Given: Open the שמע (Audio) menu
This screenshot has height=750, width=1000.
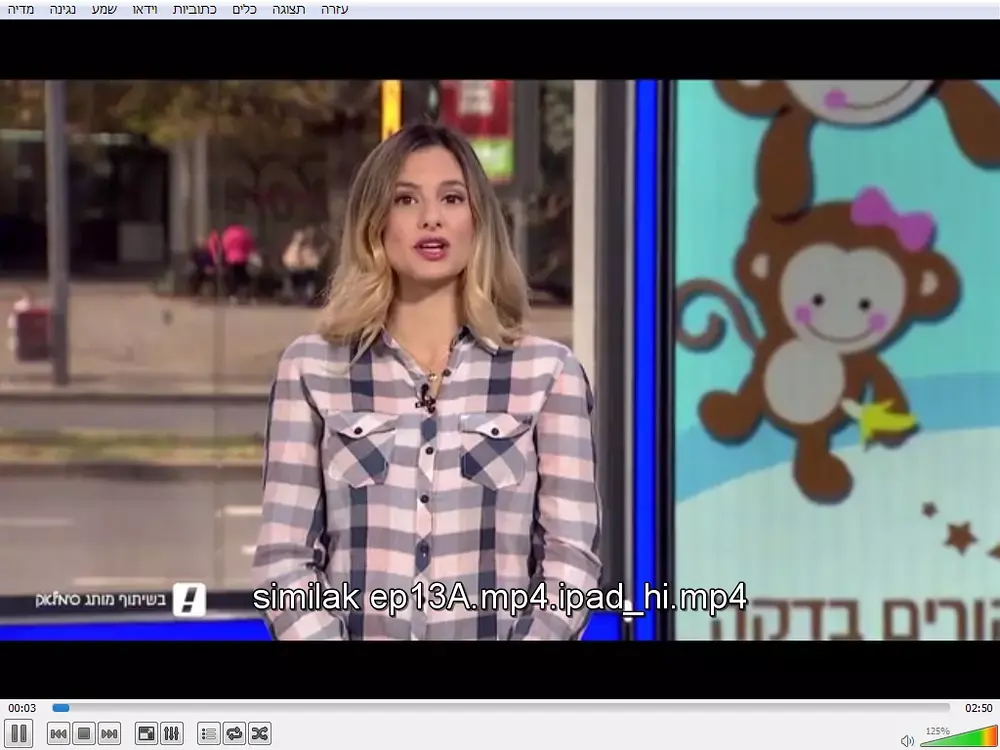Looking at the screenshot, I should point(104,10).
